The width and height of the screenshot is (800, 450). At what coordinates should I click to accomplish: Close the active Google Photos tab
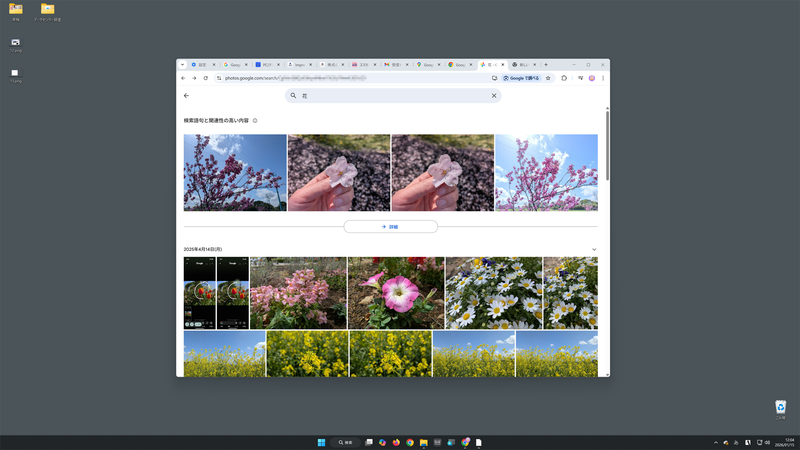pyautogui.click(x=503, y=65)
